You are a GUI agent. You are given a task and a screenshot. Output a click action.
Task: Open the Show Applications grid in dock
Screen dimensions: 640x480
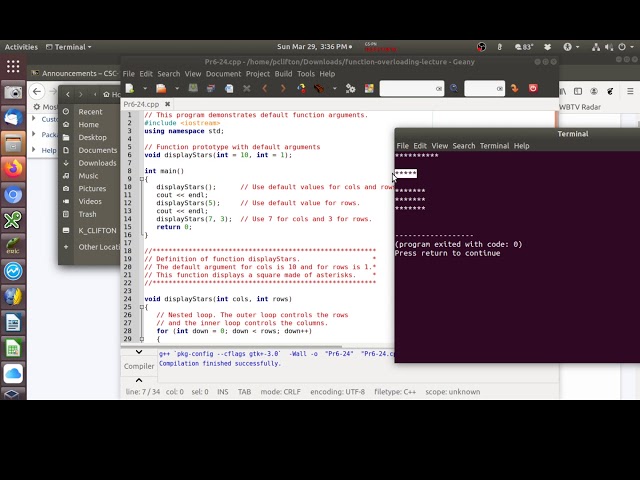13,66
